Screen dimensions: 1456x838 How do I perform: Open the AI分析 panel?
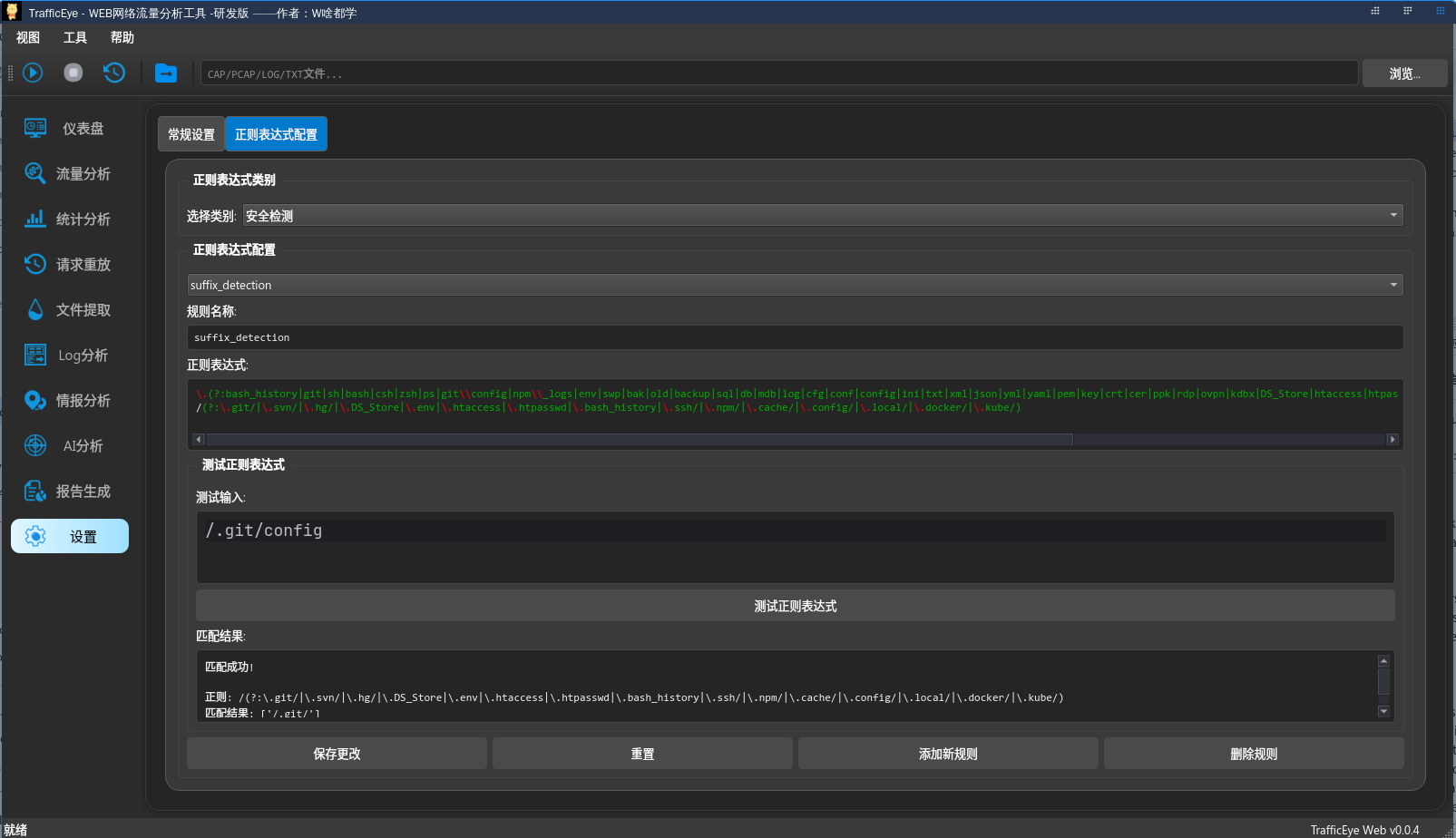point(69,445)
